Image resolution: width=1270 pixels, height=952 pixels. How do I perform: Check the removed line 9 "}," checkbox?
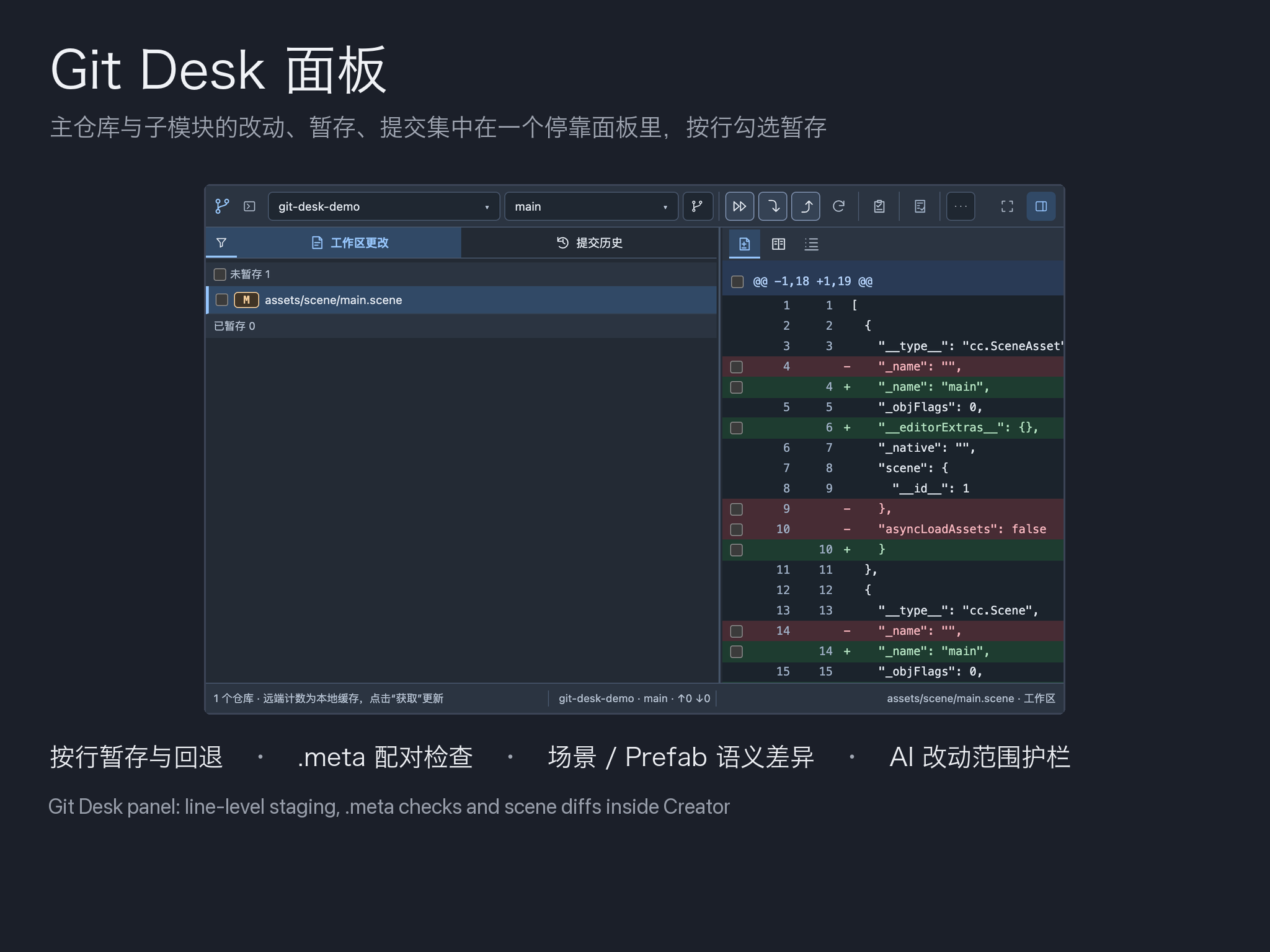(737, 509)
